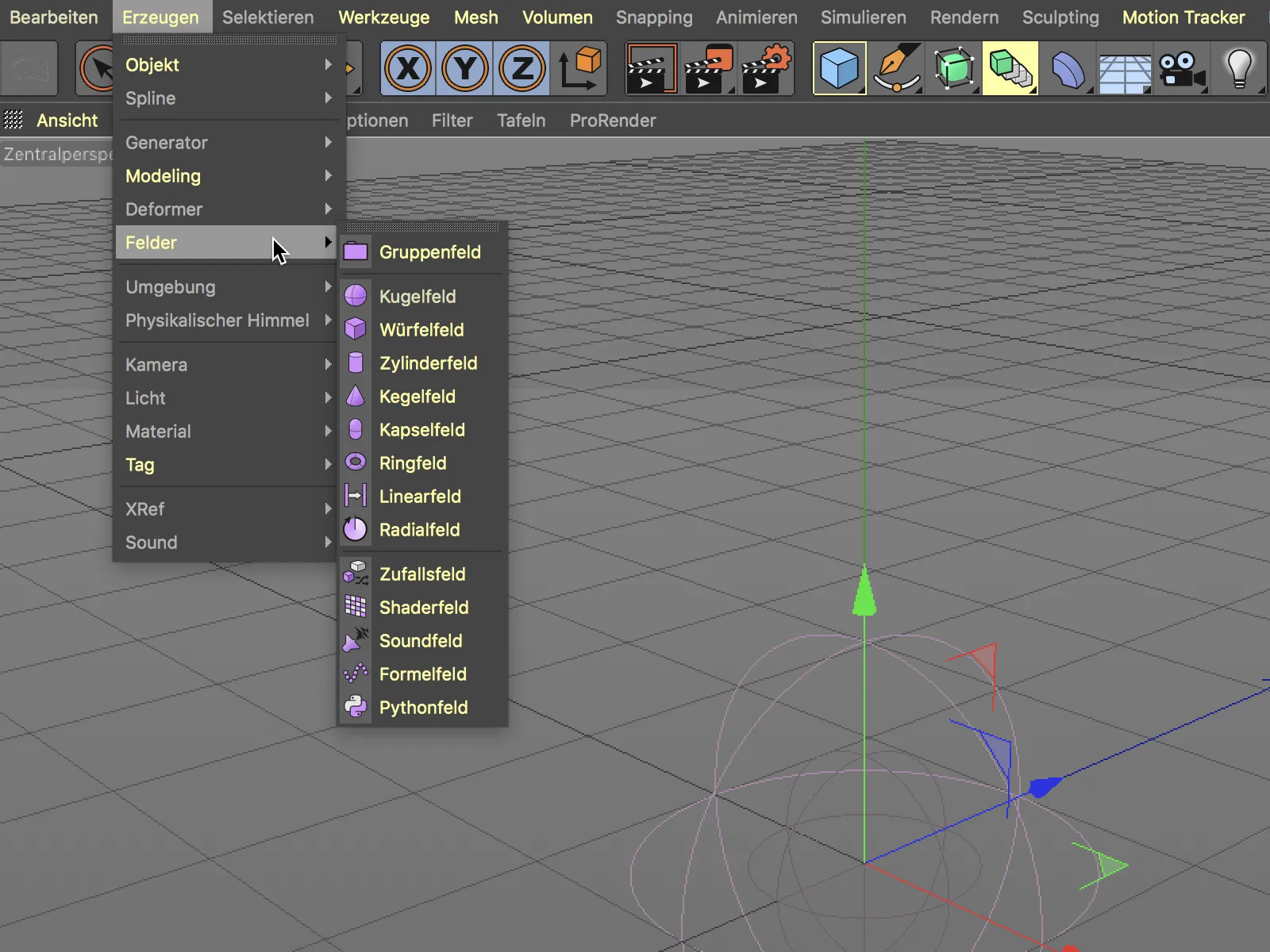Viewport: 1270px width, 952px height.
Task: Open the Tag submenu
Action: (x=227, y=465)
